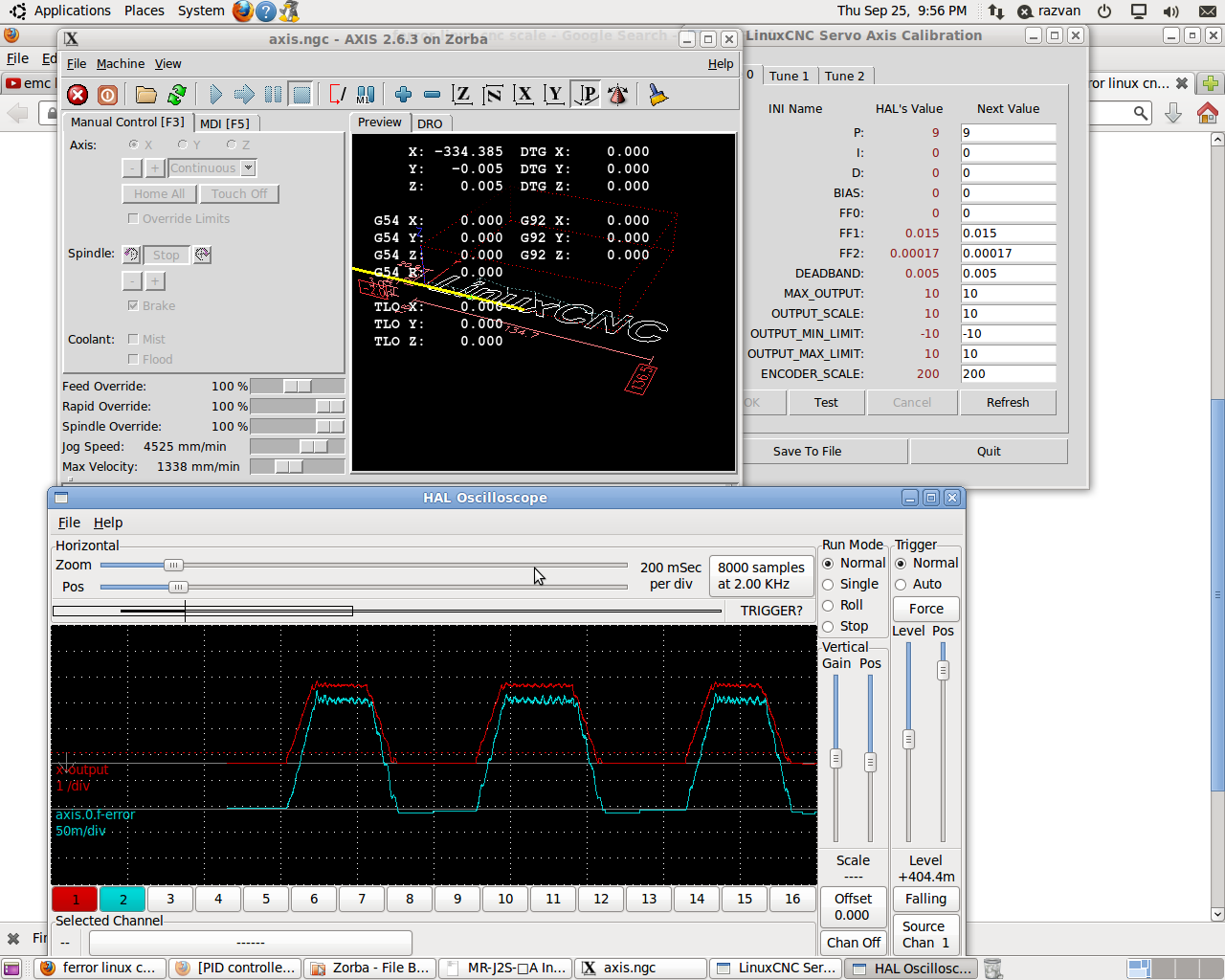This screenshot has width=1225, height=980.
Task: Clear live plot with broom icon
Action: point(657,95)
